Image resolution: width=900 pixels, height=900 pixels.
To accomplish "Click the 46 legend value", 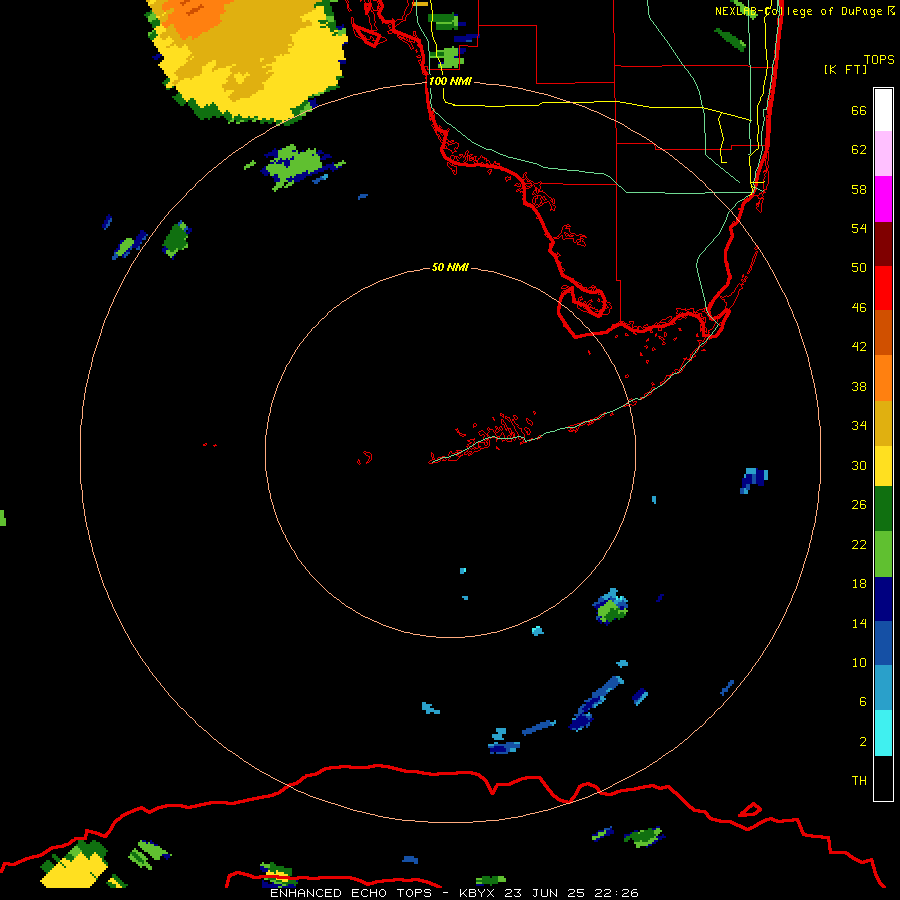I will pos(859,308).
